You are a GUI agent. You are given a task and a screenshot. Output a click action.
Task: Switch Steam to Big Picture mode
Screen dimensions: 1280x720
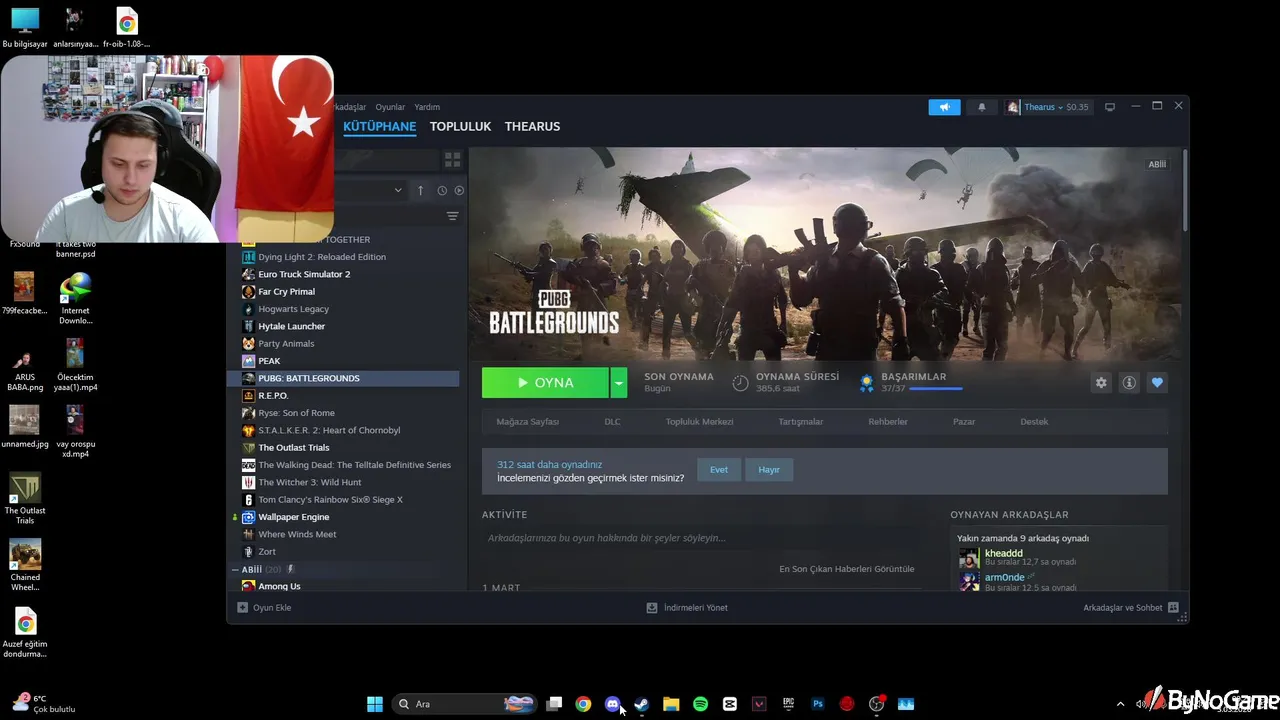click(x=1109, y=107)
